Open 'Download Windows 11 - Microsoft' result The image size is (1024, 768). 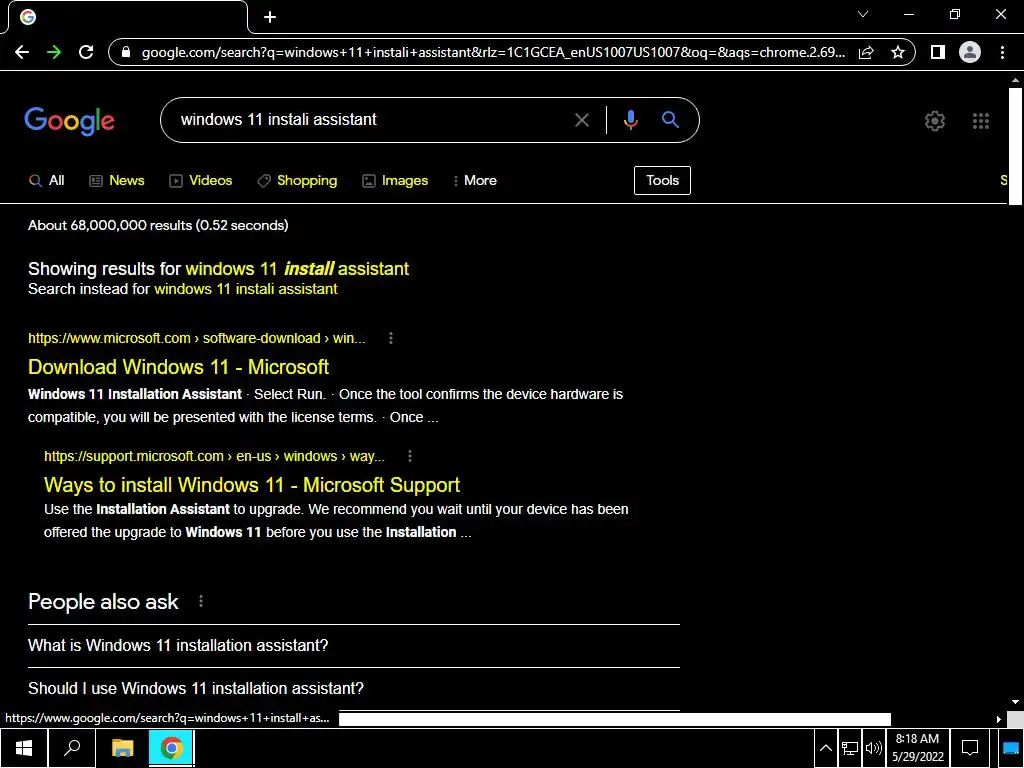click(x=178, y=367)
